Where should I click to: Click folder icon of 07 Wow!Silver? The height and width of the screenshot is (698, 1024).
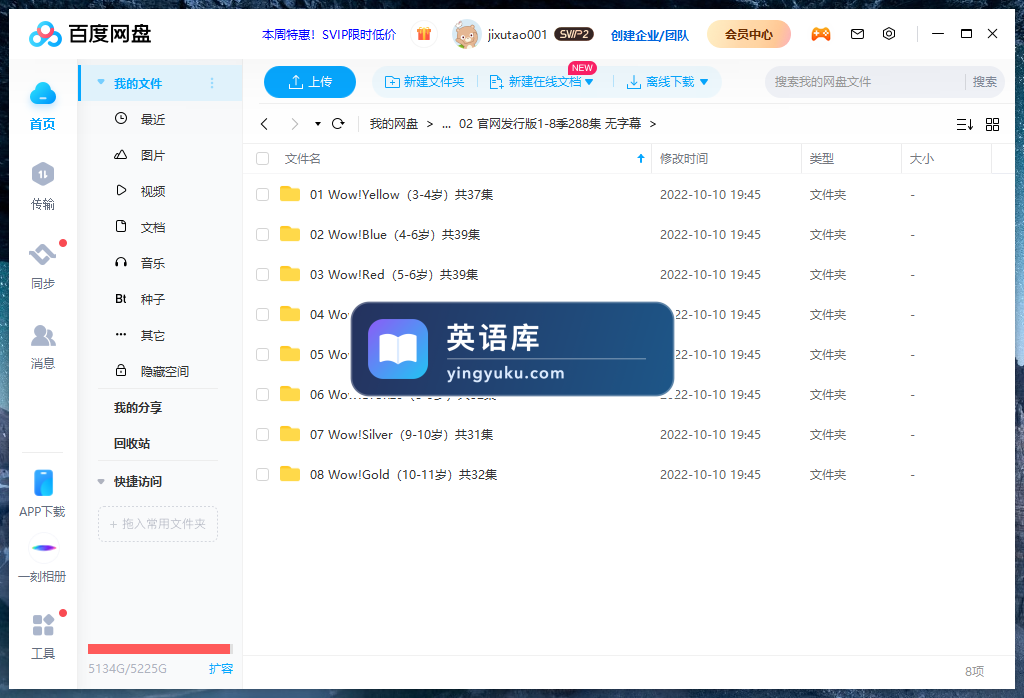coord(289,434)
